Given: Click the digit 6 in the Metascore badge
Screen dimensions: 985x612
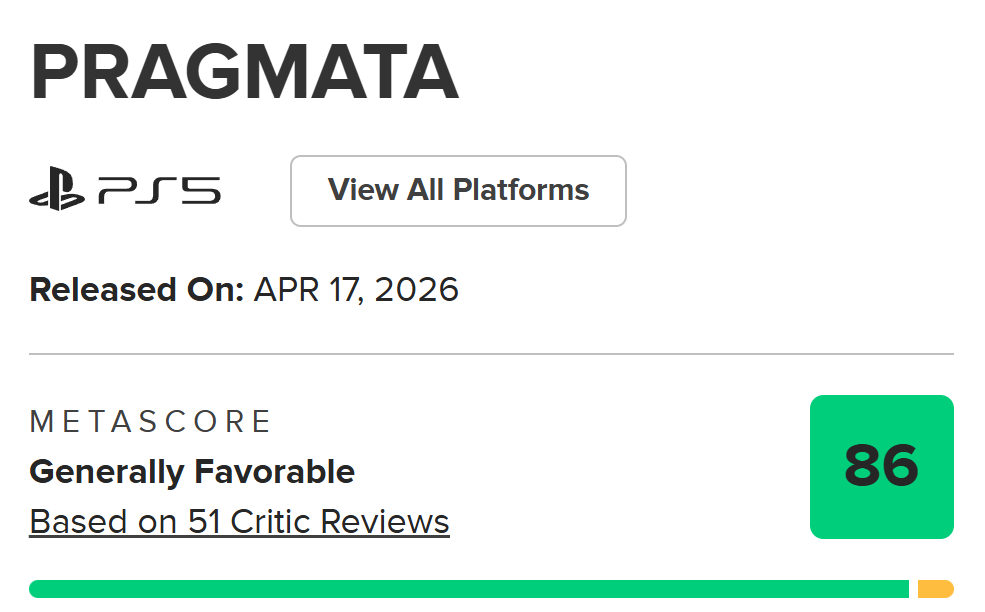Looking at the screenshot, I should pos(900,466).
